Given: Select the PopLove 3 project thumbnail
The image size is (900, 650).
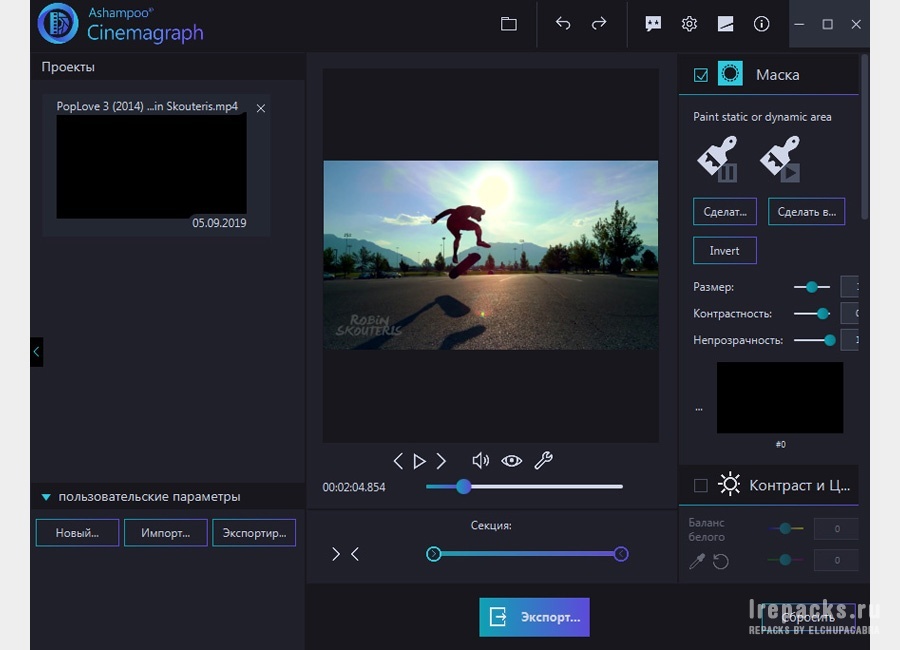Looking at the screenshot, I should pyautogui.click(x=152, y=166).
